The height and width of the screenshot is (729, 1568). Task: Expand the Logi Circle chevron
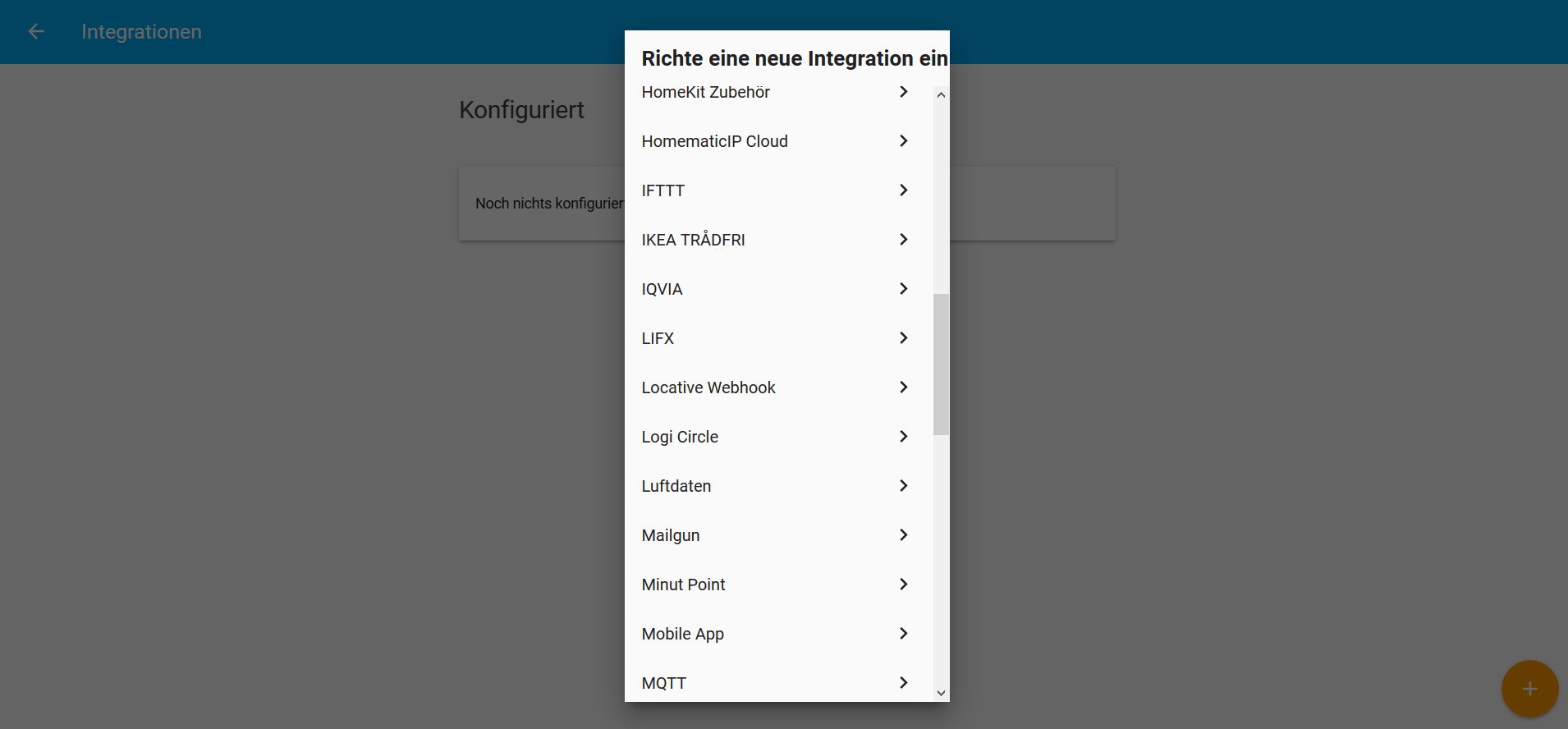click(903, 437)
